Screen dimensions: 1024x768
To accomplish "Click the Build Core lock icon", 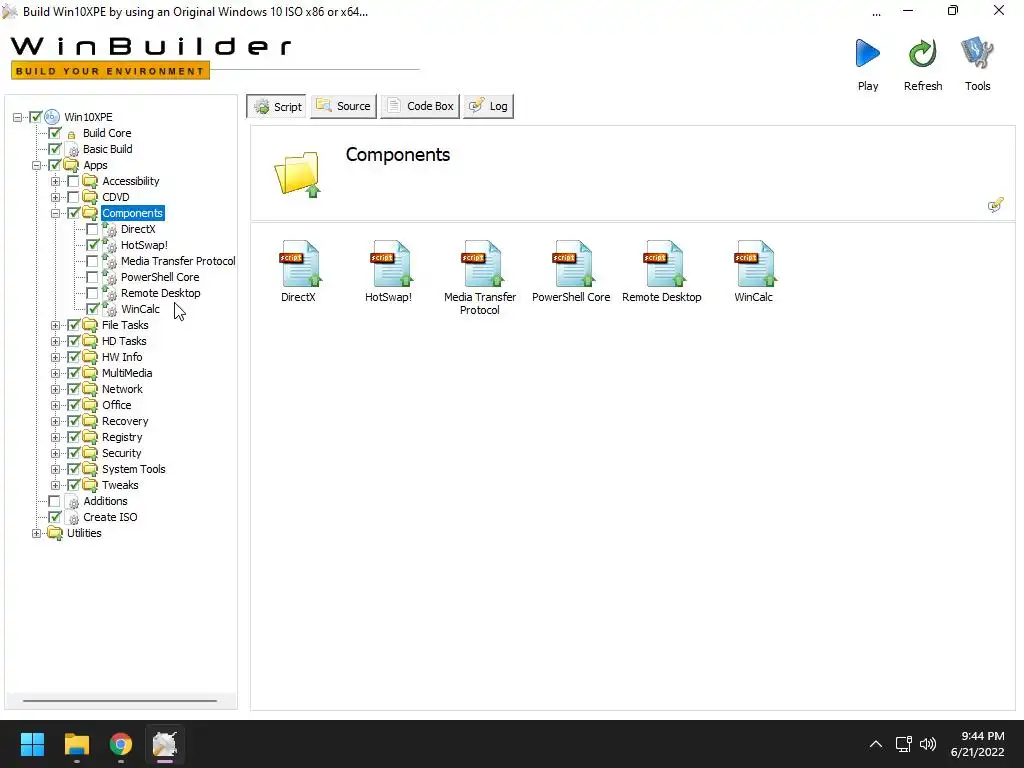I will [72, 134].
